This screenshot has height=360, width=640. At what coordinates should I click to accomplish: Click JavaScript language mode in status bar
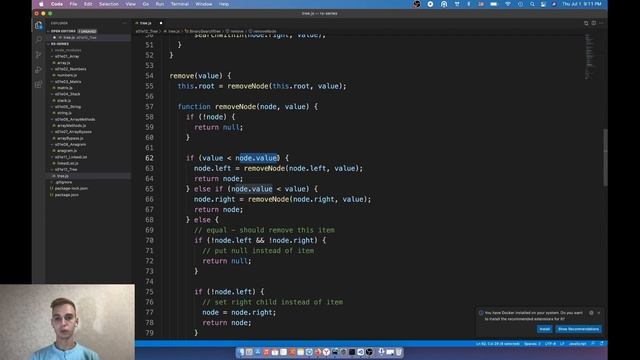click(577, 344)
